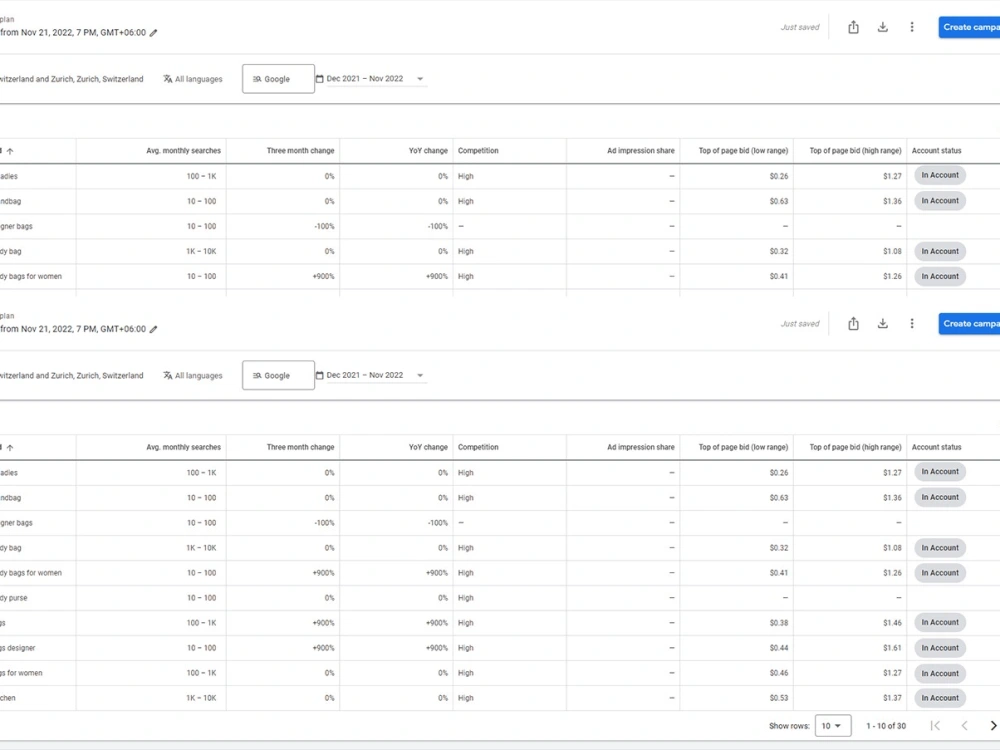Screen dimensions: 1000x750
Task: Click the Account status header in the upper table
Action: click(936, 151)
